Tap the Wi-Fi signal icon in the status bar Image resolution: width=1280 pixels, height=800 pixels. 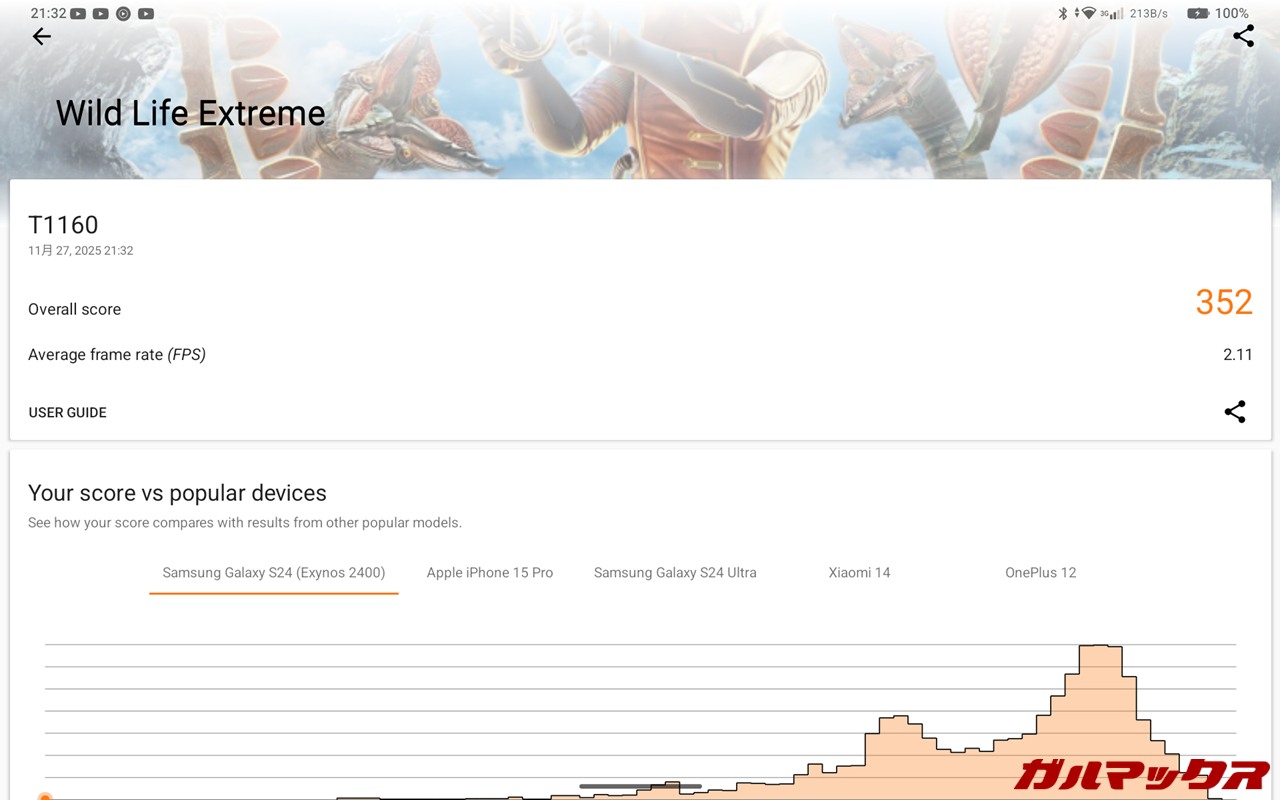point(1089,14)
